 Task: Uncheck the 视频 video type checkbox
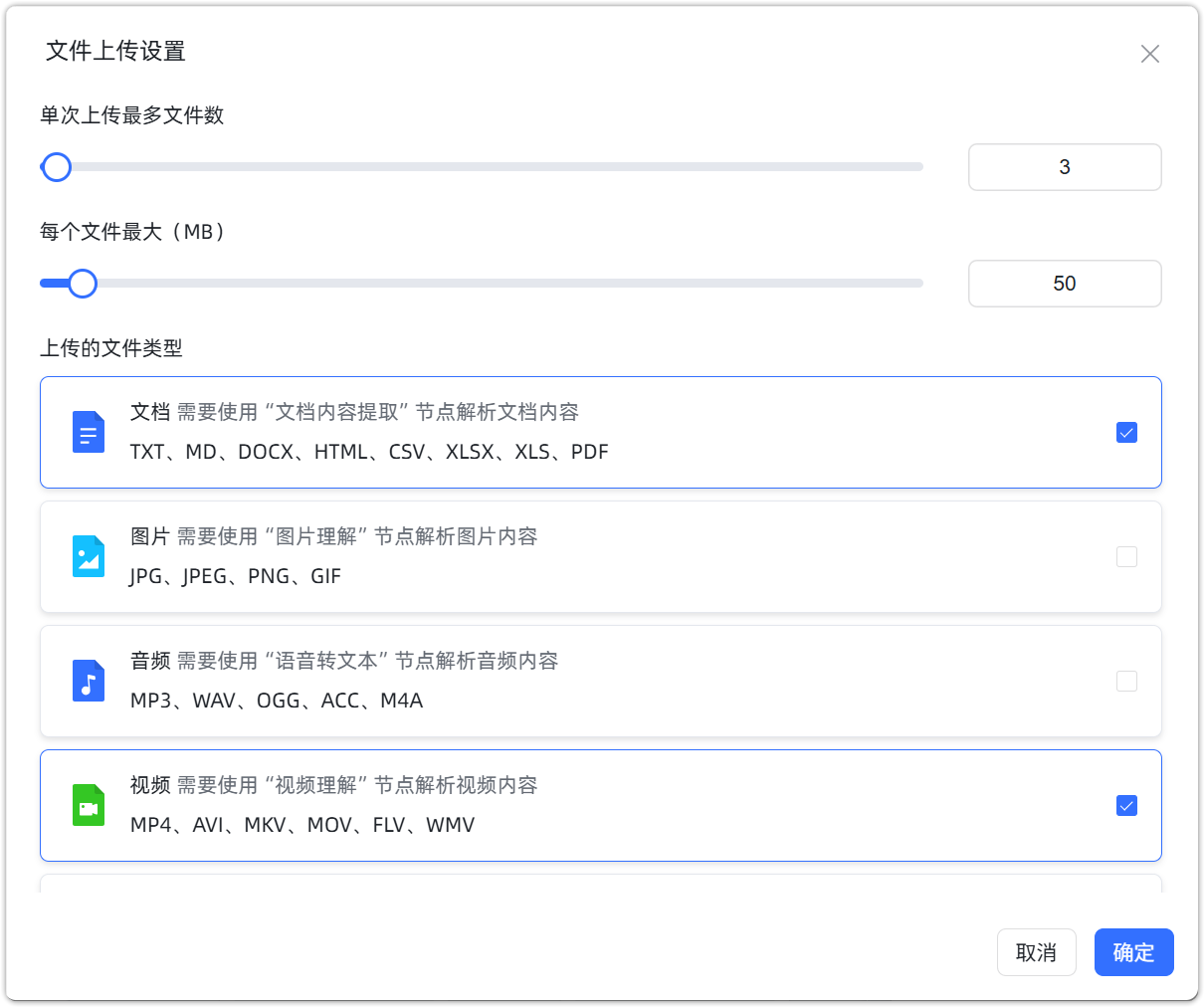click(1126, 806)
